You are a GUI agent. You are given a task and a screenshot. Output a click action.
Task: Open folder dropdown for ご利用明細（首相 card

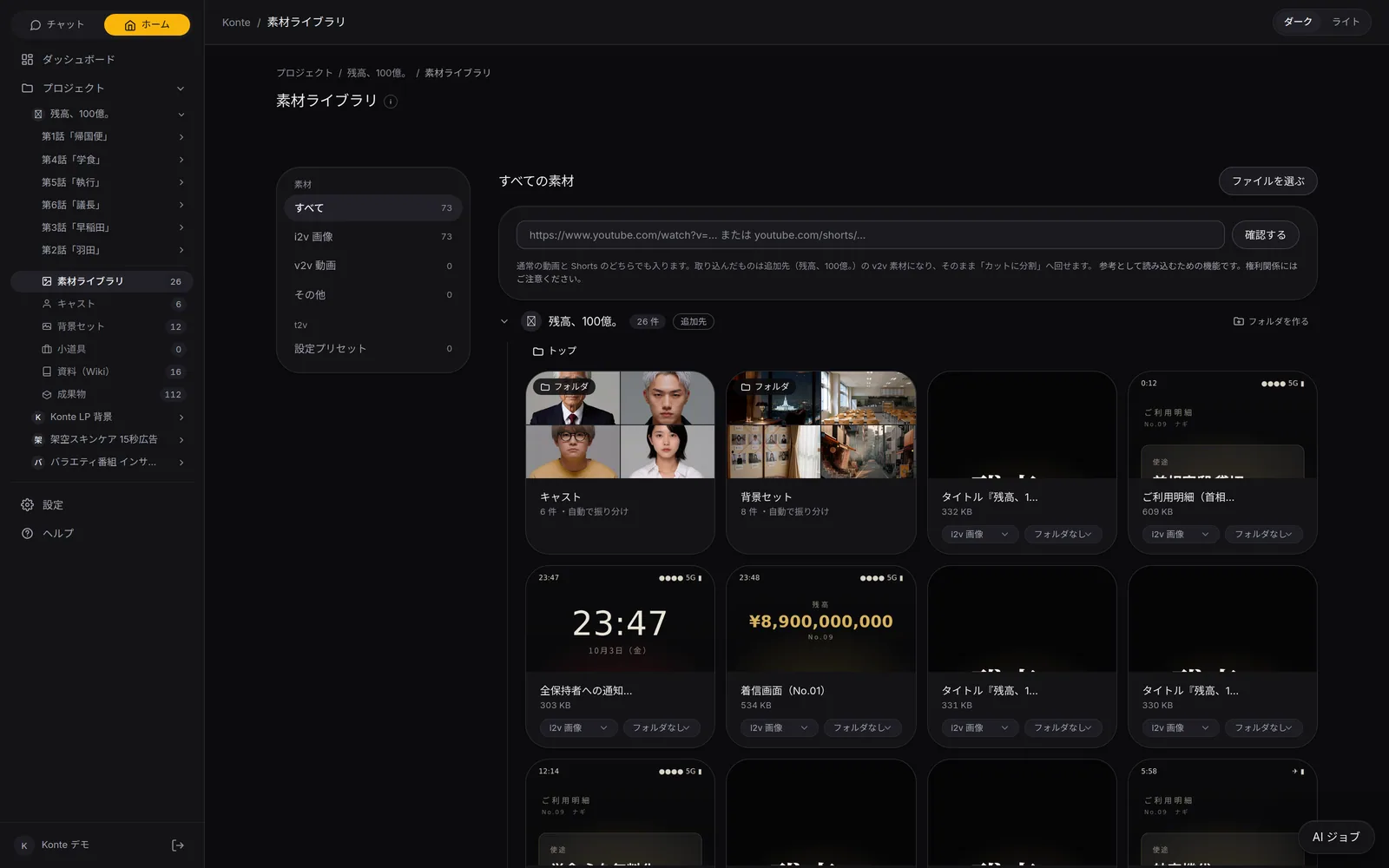(x=1263, y=535)
